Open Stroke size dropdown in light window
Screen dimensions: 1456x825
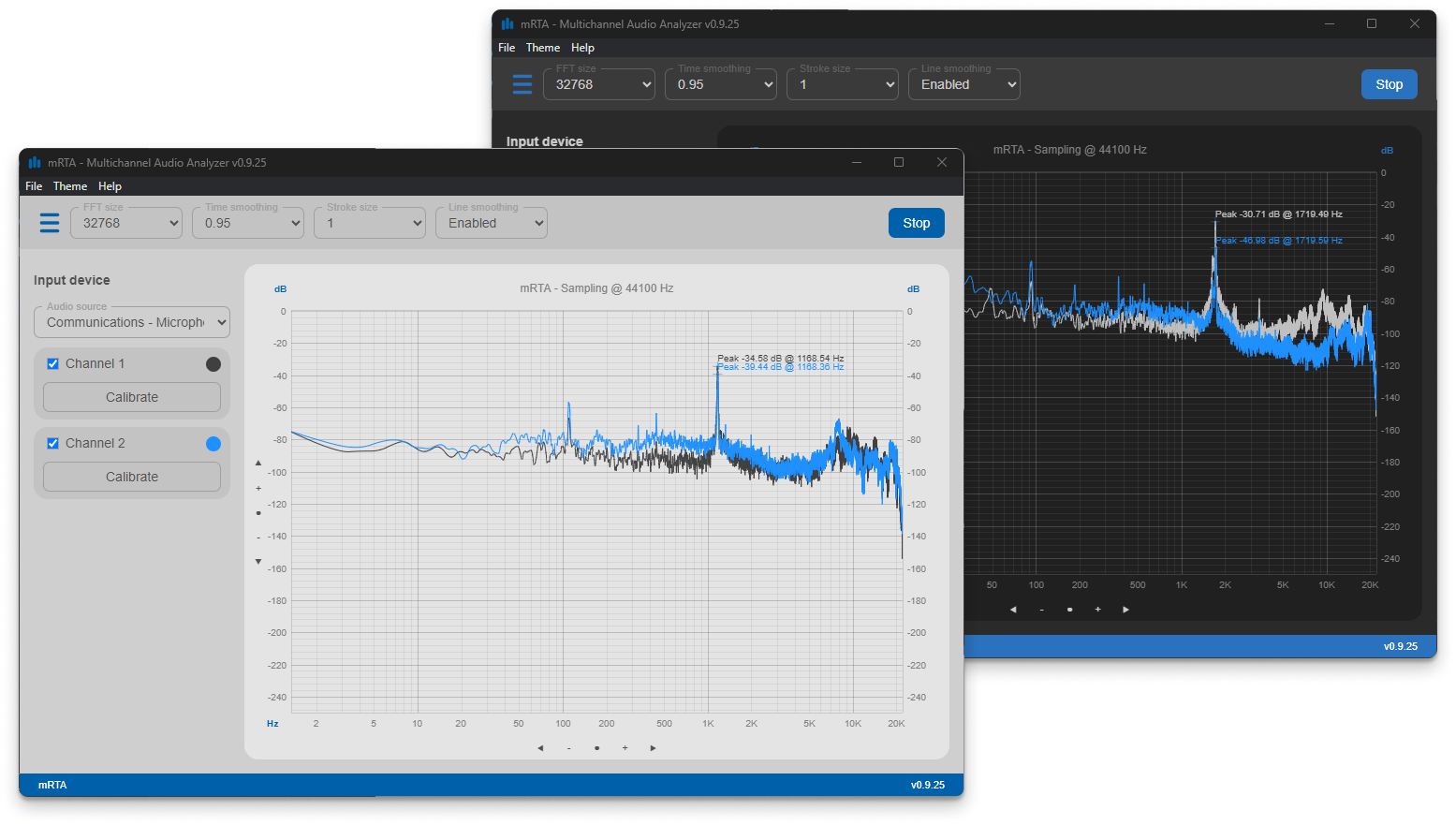coord(370,223)
